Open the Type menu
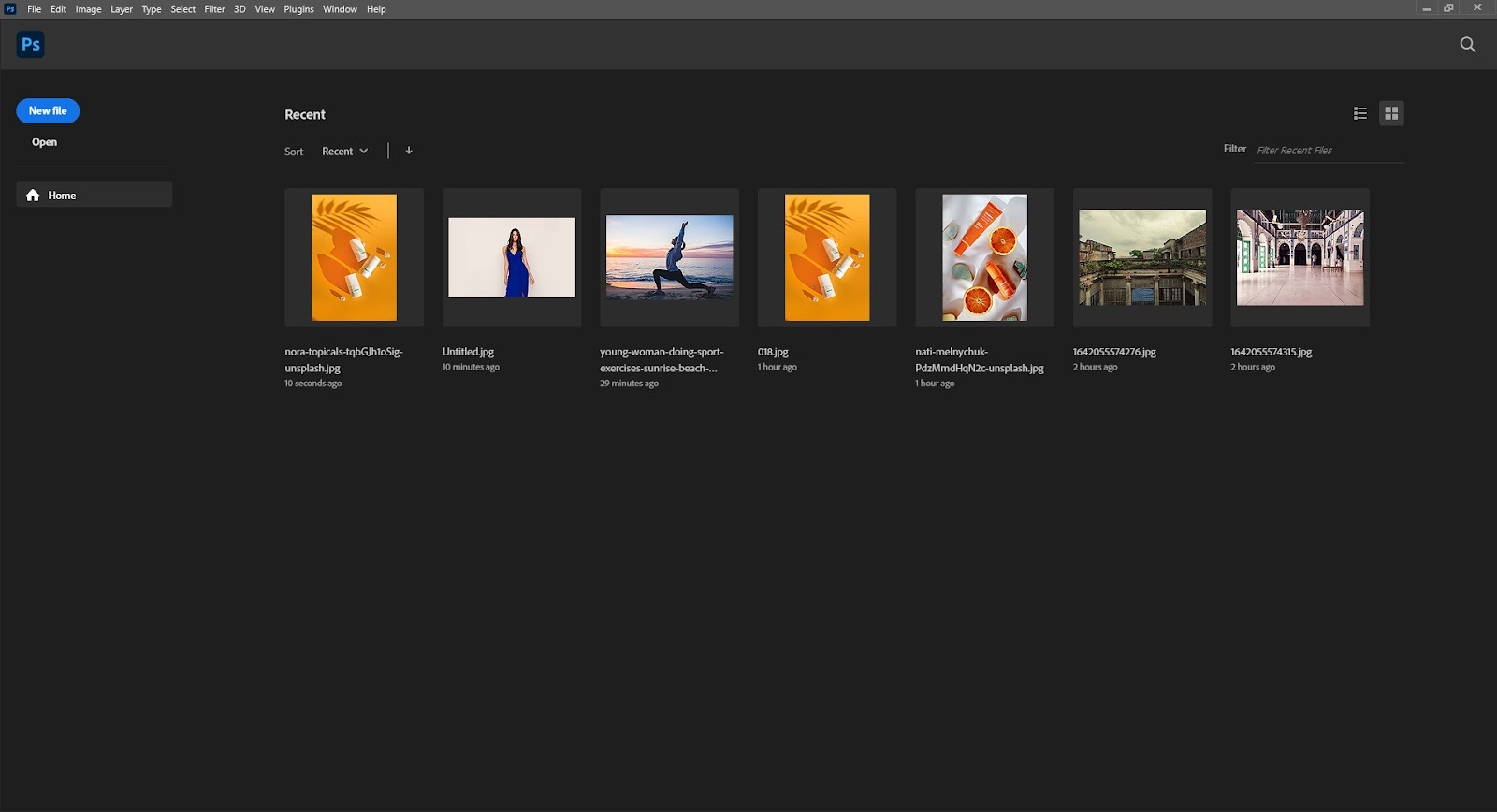 click(x=152, y=9)
